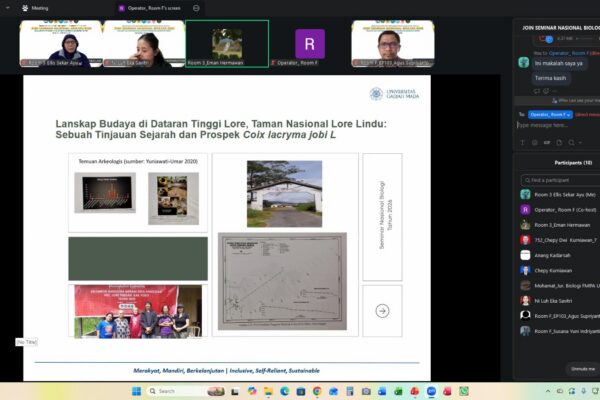
Task: Select 'Room F_Susana Yani Indriyanti' in participants list
Action: (x=559, y=331)
